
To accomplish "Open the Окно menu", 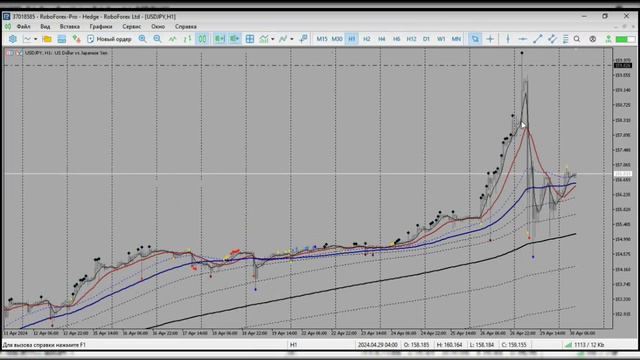I will [158, 27].
